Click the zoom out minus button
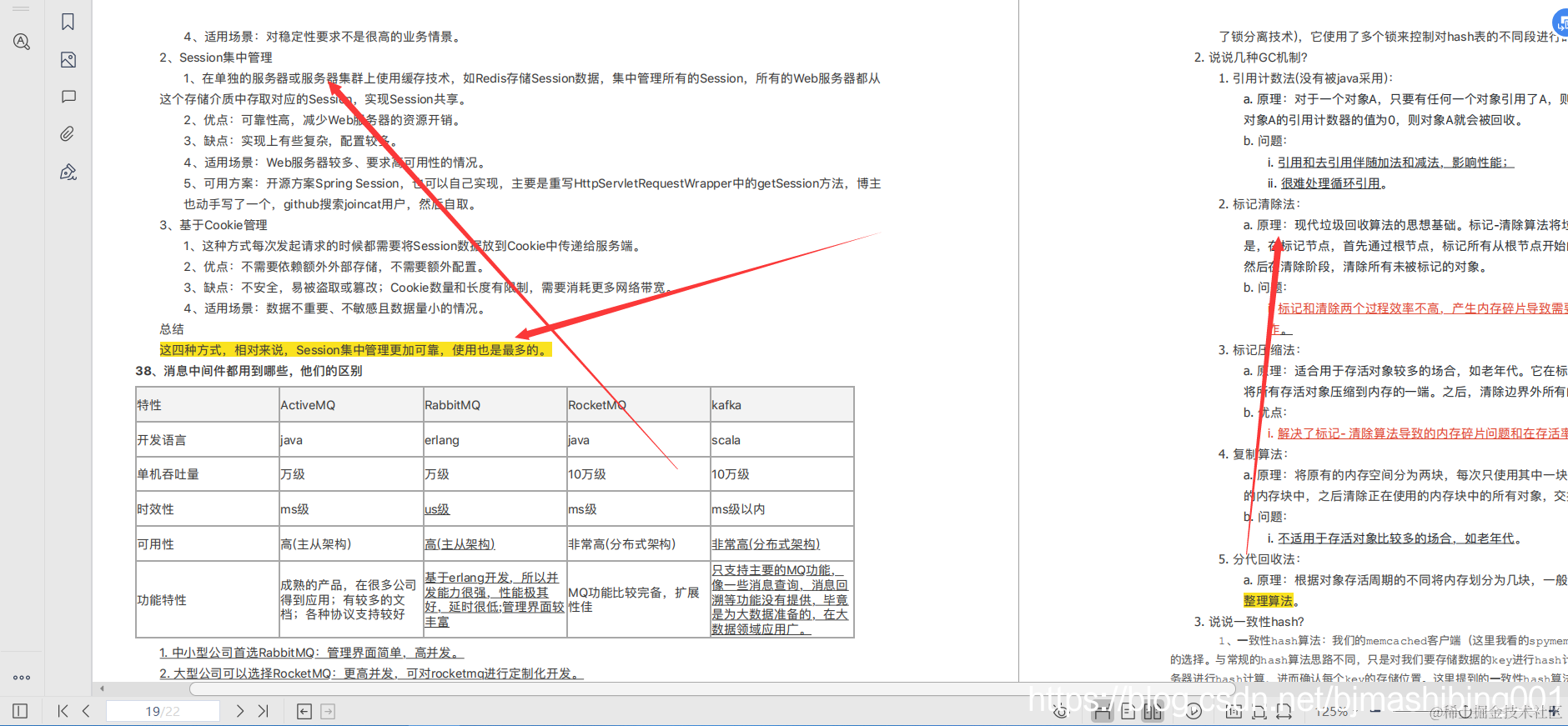The width and height of the screenshot is (1568, 726). pos(1375,711)
